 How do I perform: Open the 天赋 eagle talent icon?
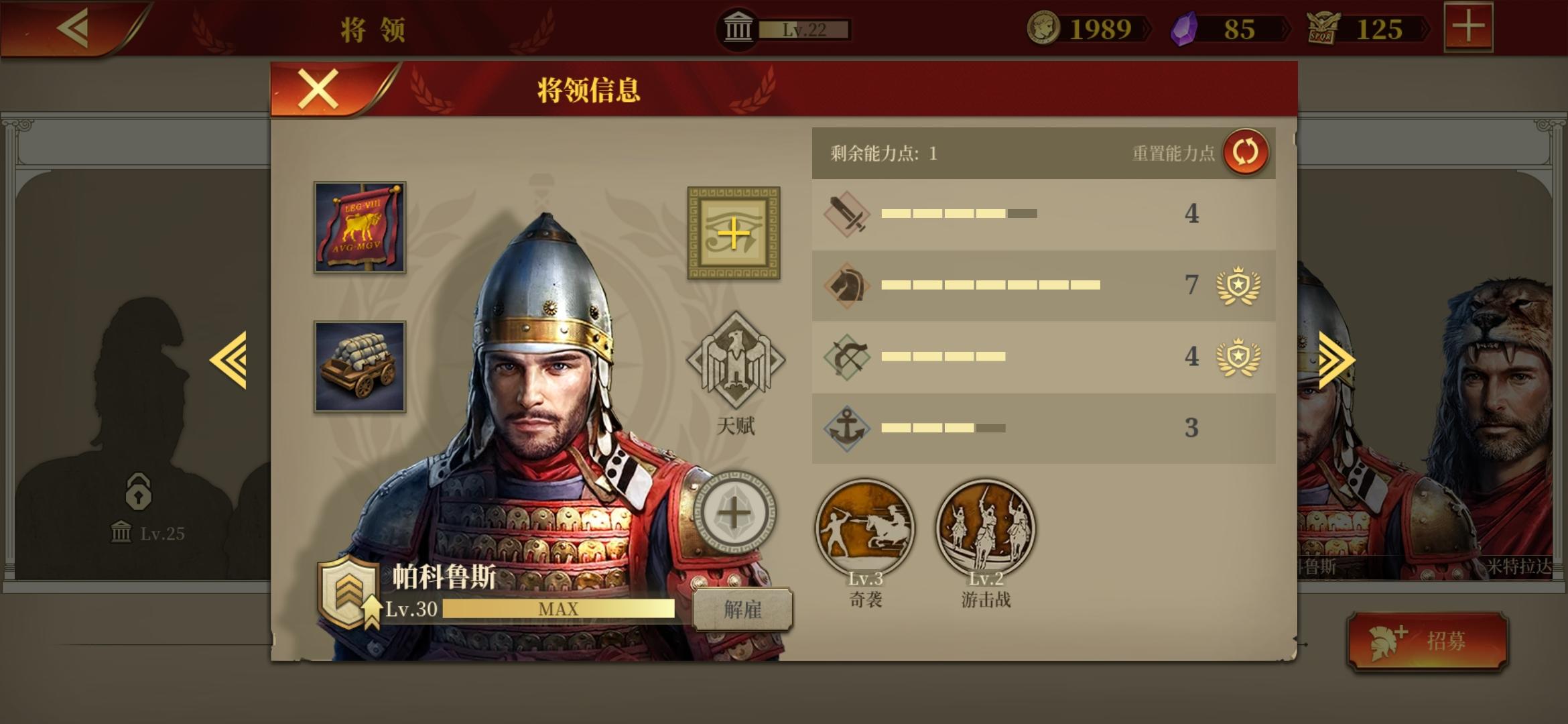(736, 360)
